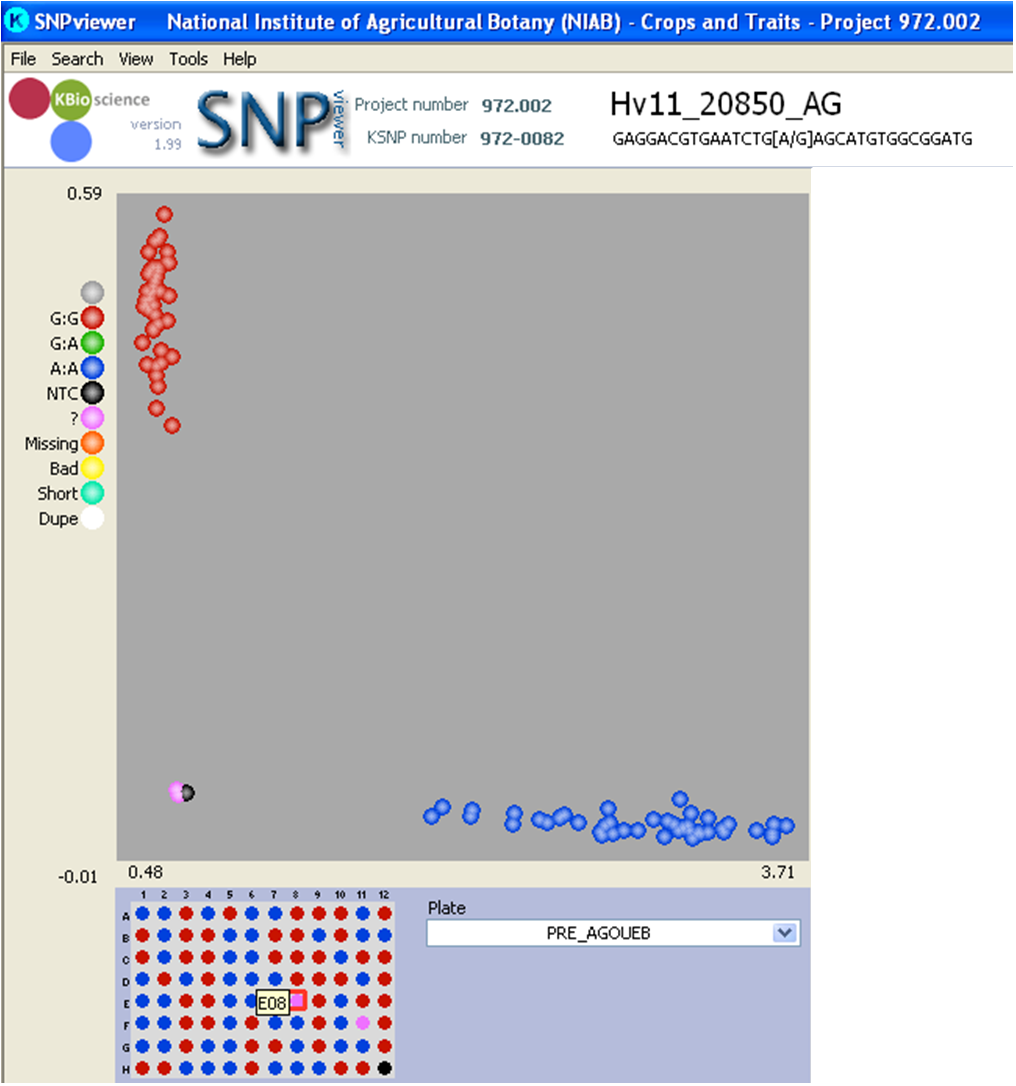The image size is (1016, 1086).
Task: Click the X-axis minimum value 0.48
Action: tap(145, 872)
